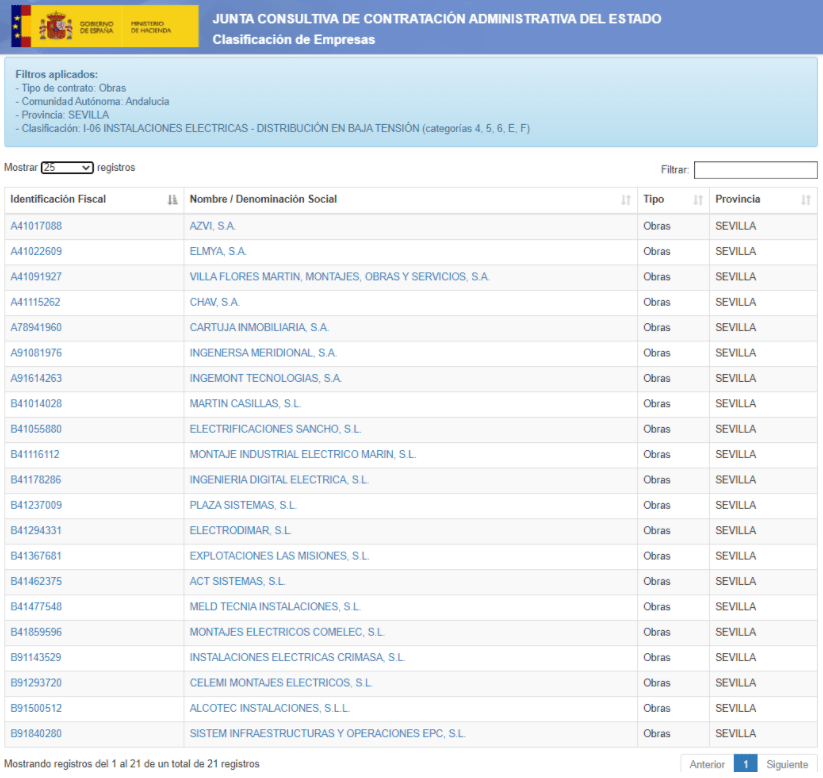Click 'Mostrando registros del 1 al 21' status
Image resolution: width=823 pixels, height=778 pixels.
pos(131,764)
